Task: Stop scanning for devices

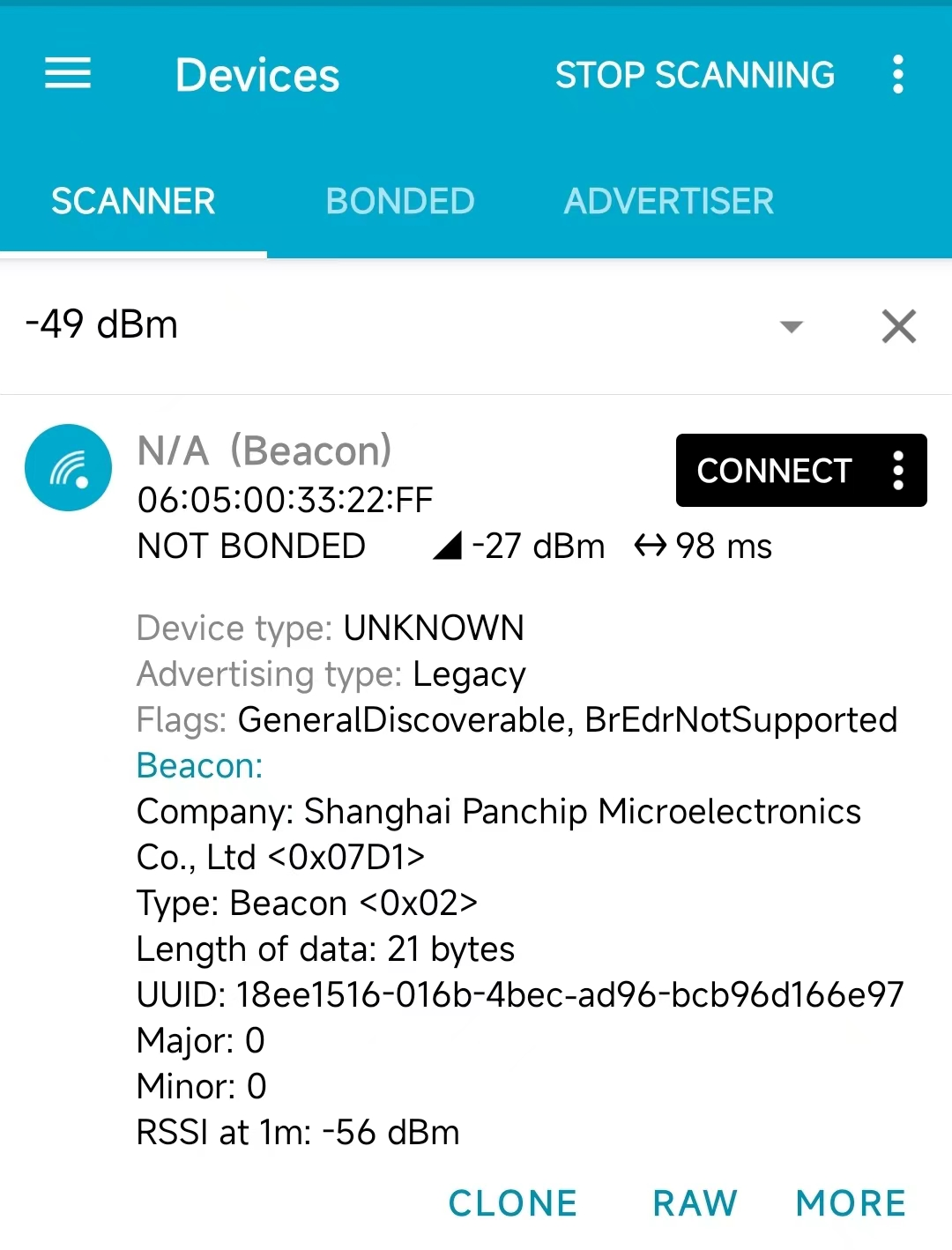Action: pos(695,75)
